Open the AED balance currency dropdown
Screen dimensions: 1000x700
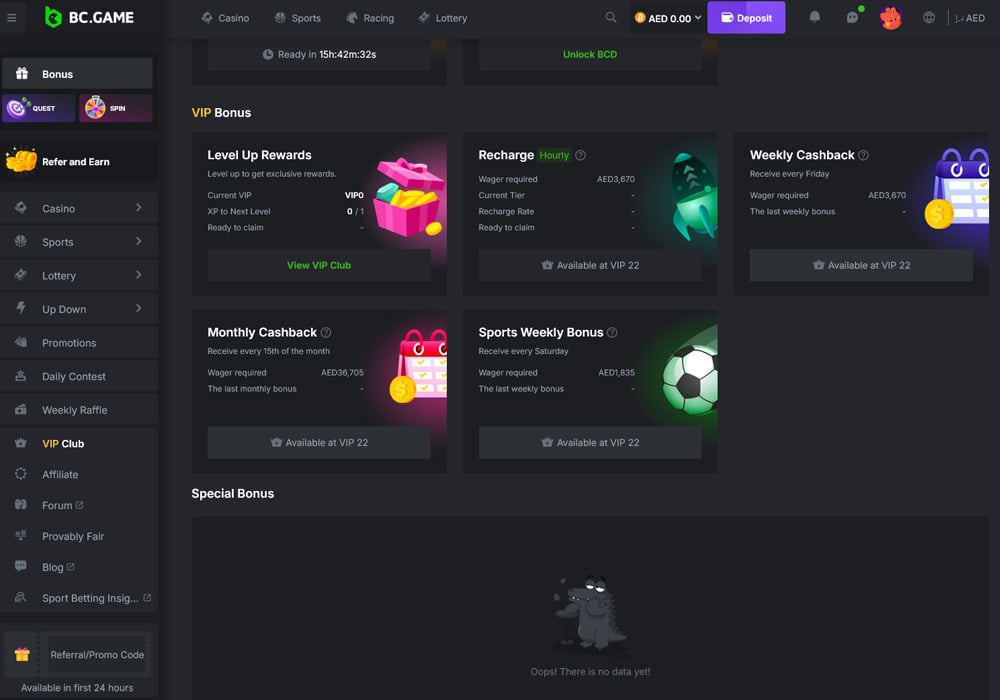pos(668,18)
